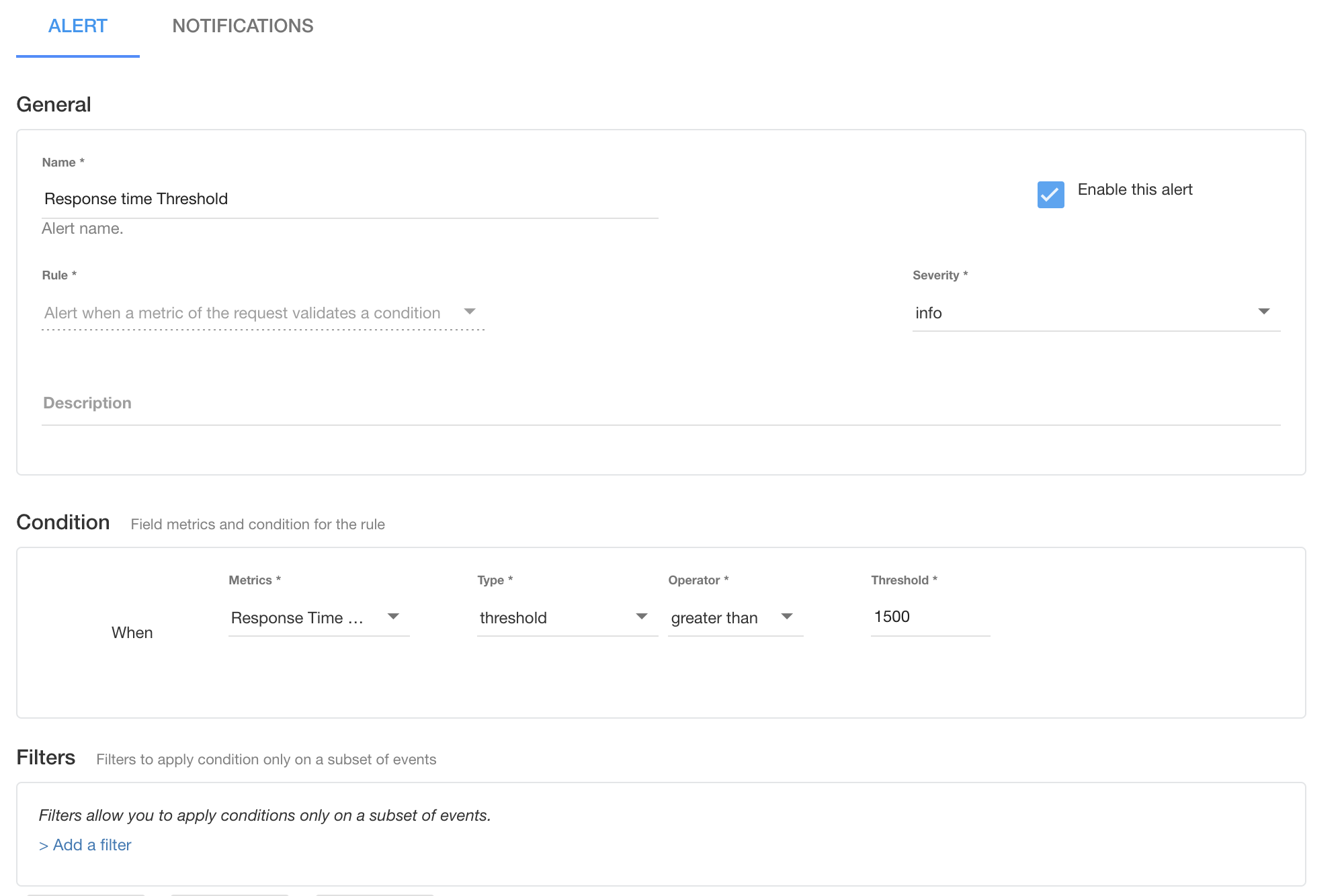This screenshot has width=1344, height=896.
Task: Click the Rule field 'Alert when a metric…'
Action: tap(242, 313)
